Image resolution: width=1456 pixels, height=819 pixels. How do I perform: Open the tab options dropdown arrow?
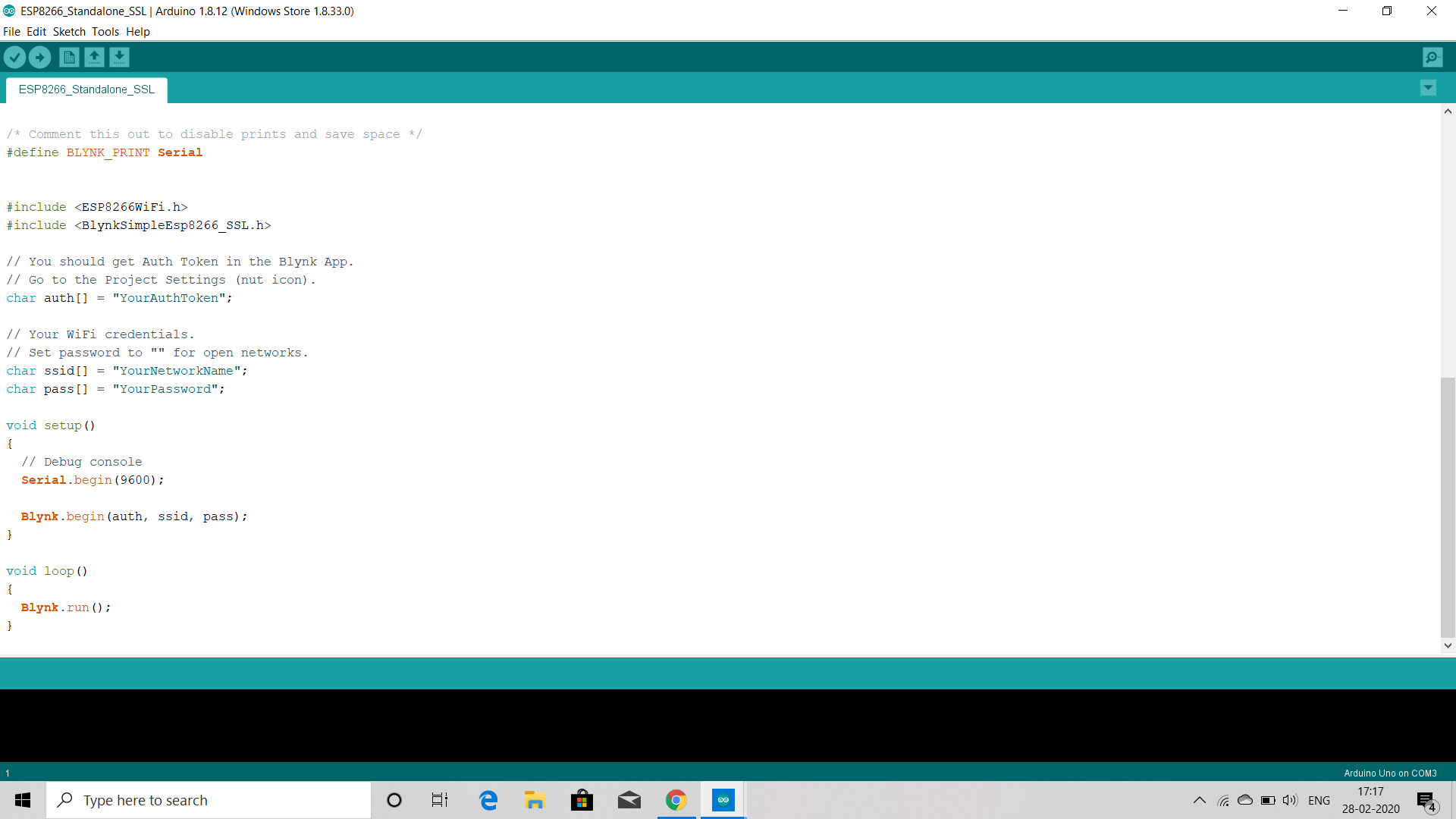[1428, 88]
